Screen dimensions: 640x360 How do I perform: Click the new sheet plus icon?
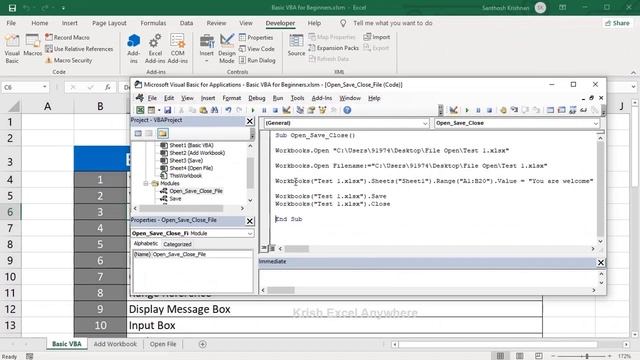pyautogui.click(x=202, y=344)
